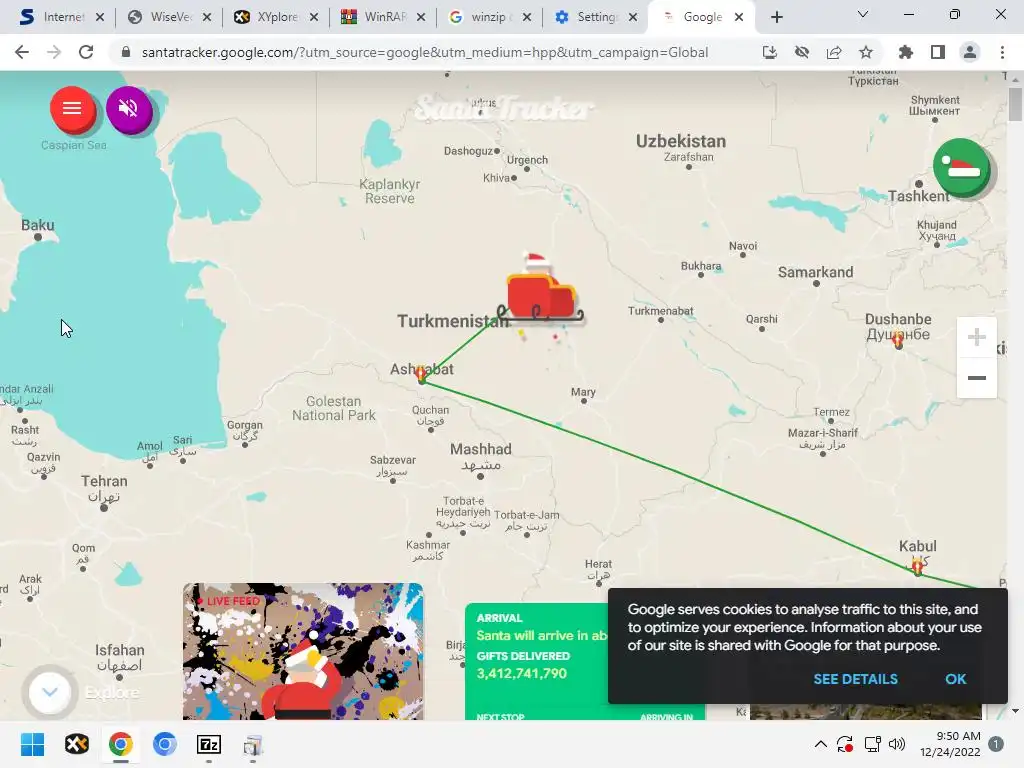Screen dimensions: 1024x768
Task: Open the Chromium taskbar icon
Action: pos(165,744)
